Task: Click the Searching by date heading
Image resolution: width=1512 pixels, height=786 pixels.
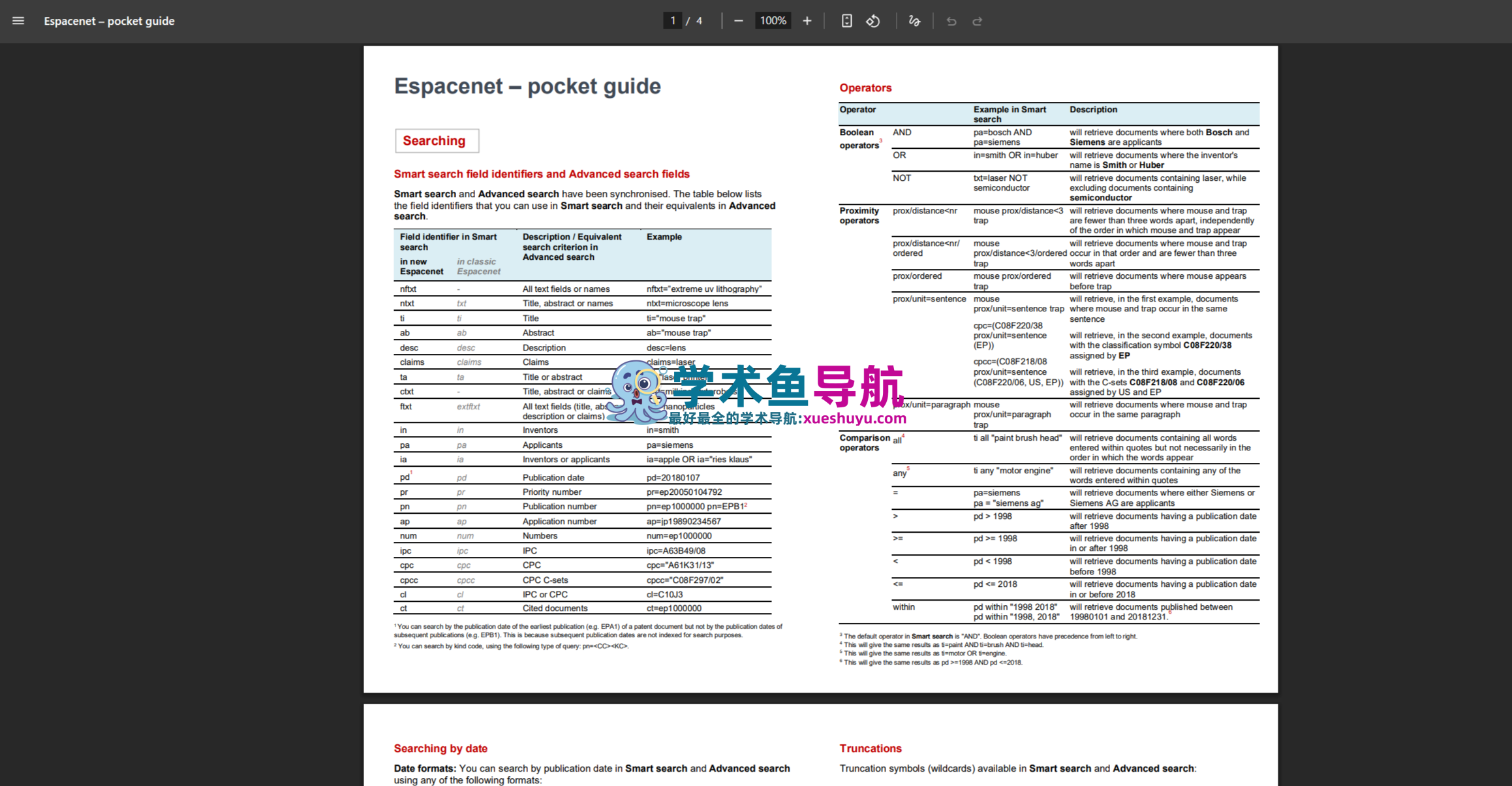Action: 440,748
